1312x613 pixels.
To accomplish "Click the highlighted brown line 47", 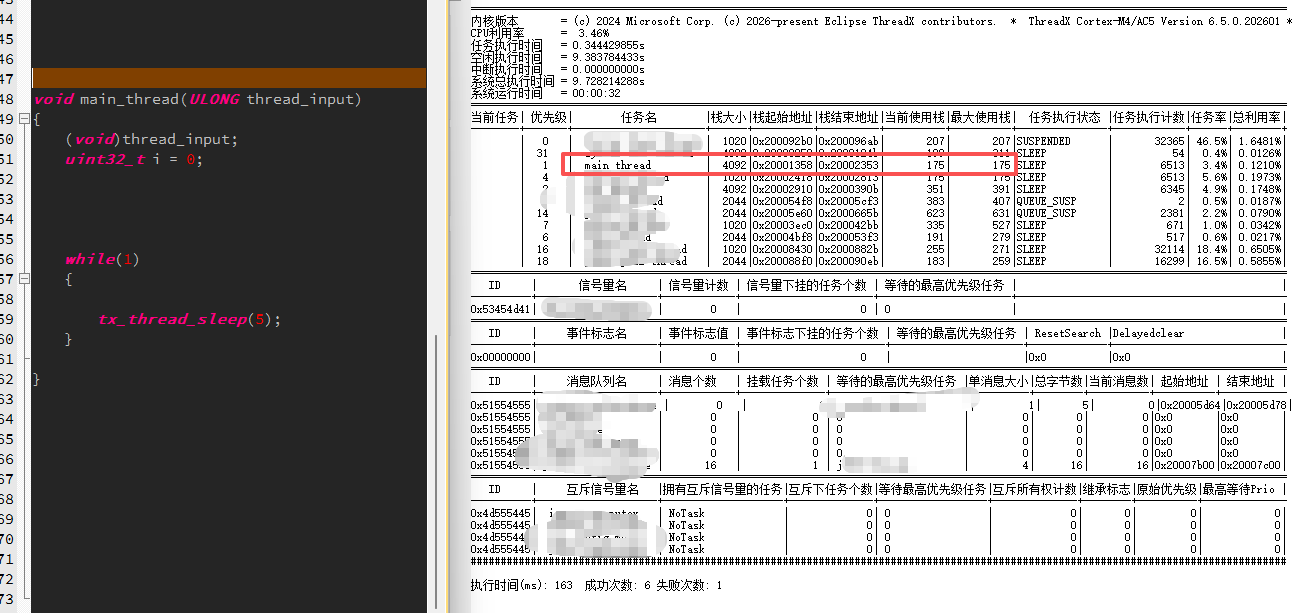I will pos(229,79).
